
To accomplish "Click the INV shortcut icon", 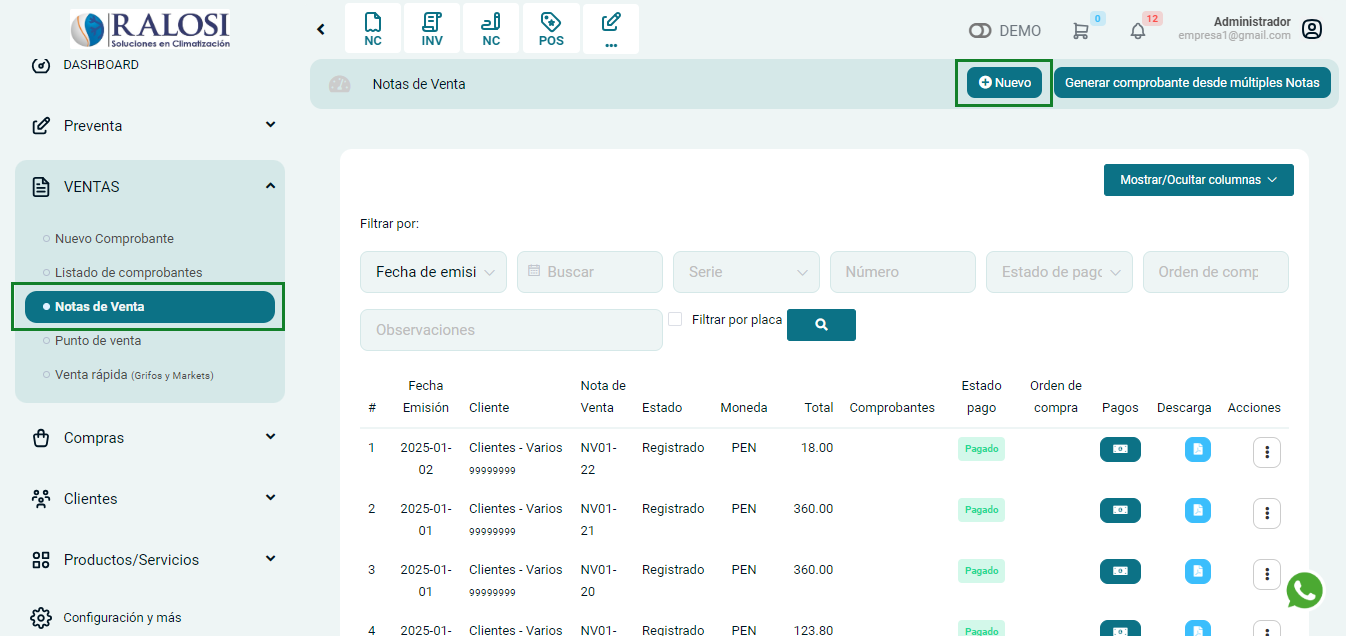I will coord(432,29).
